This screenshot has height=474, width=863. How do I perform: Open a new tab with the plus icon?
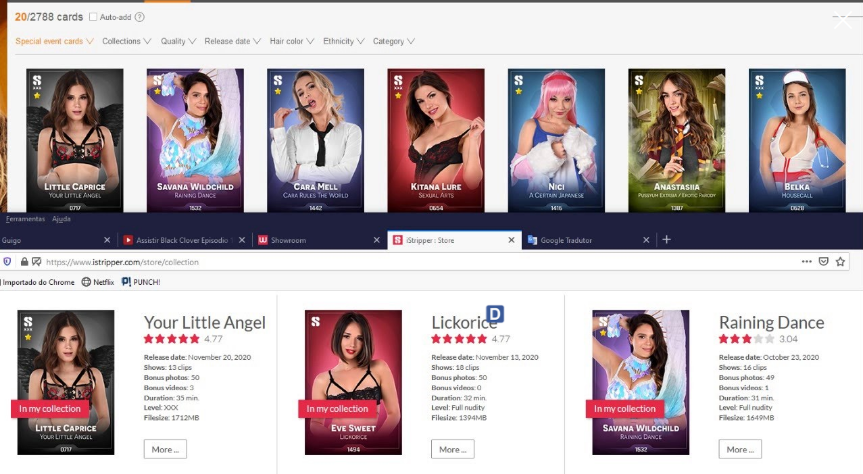point(667,239)
